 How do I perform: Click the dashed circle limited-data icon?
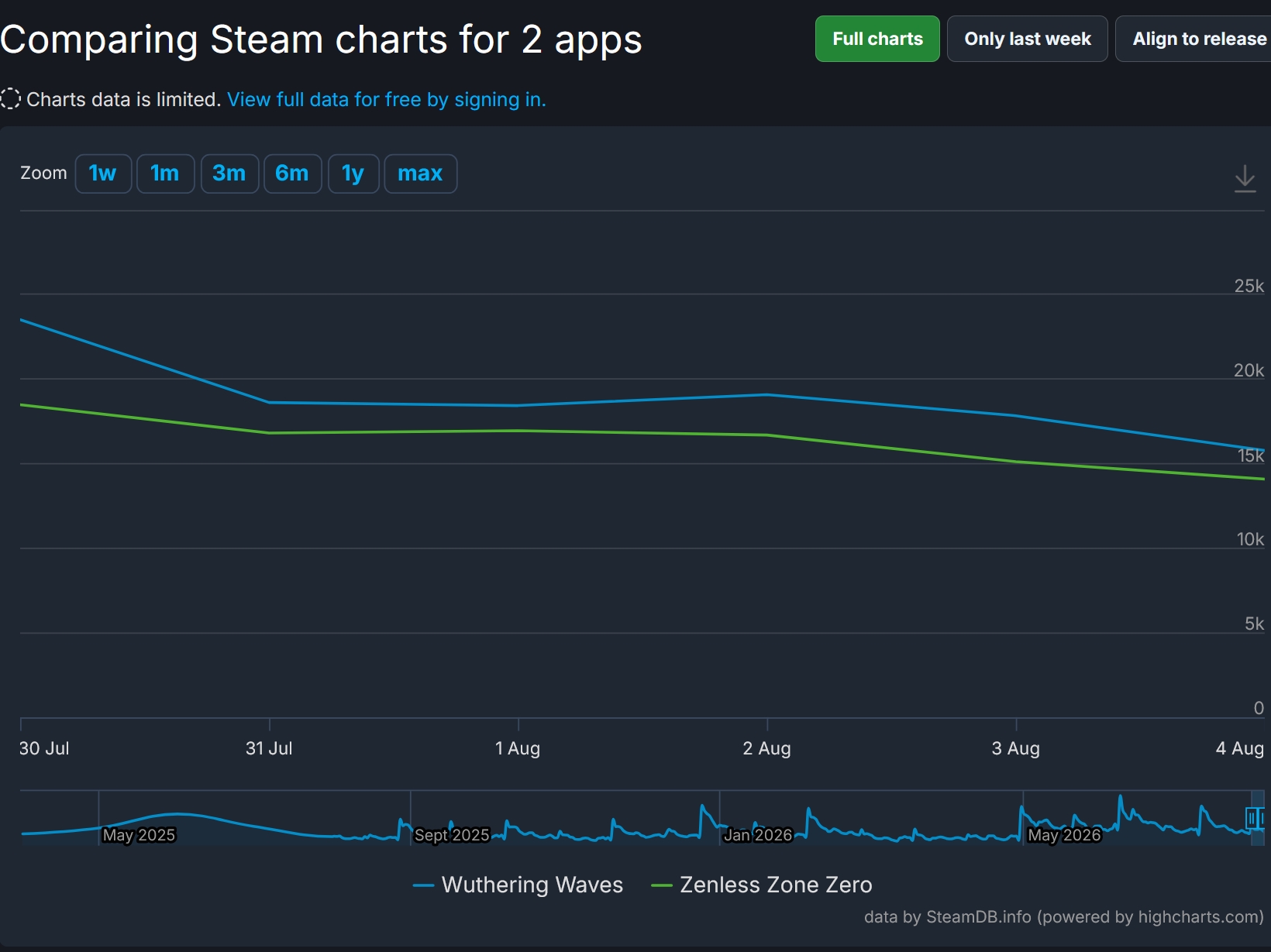(10, 99)
